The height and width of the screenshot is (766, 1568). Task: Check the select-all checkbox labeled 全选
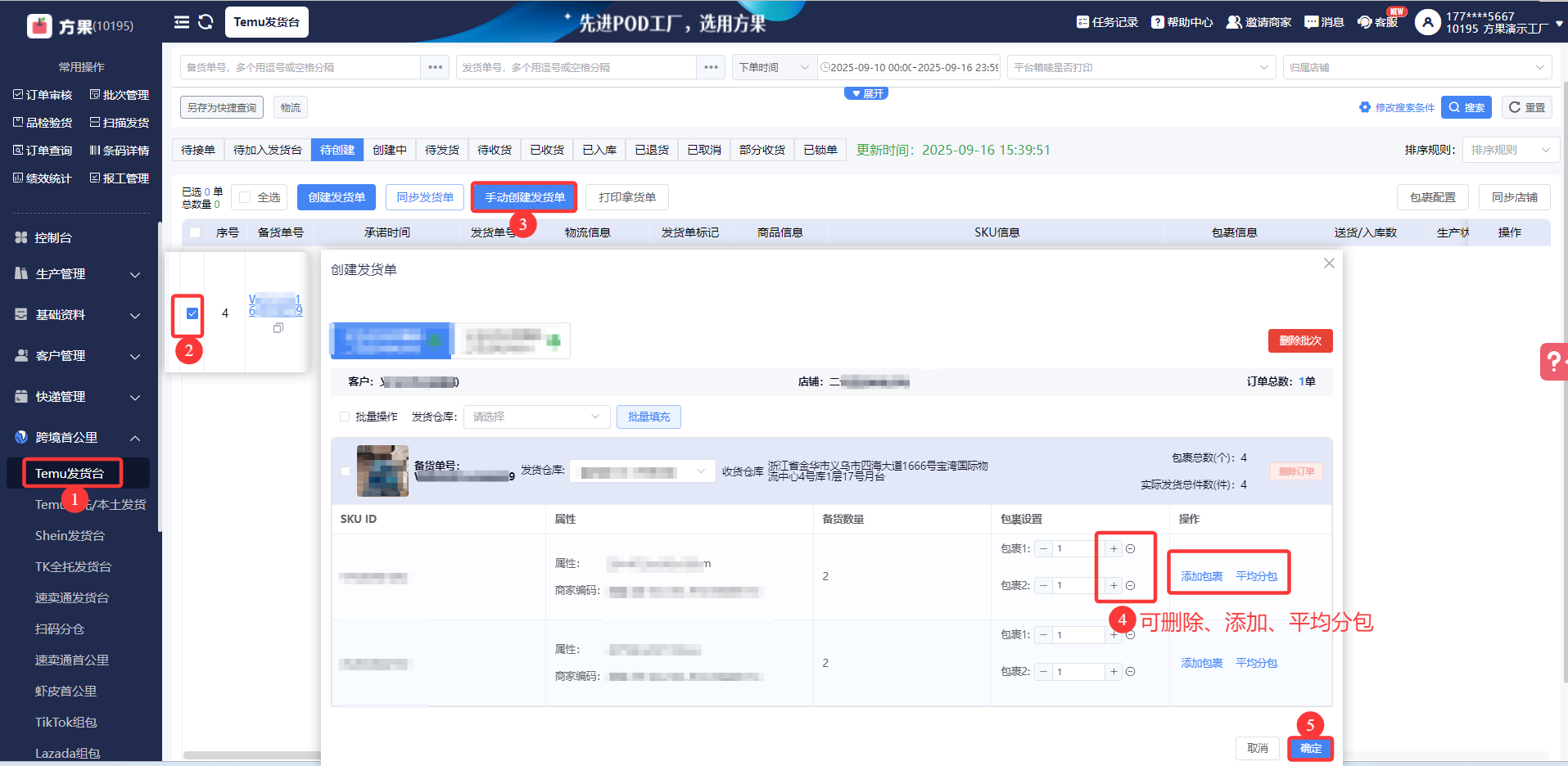point(245,197)
